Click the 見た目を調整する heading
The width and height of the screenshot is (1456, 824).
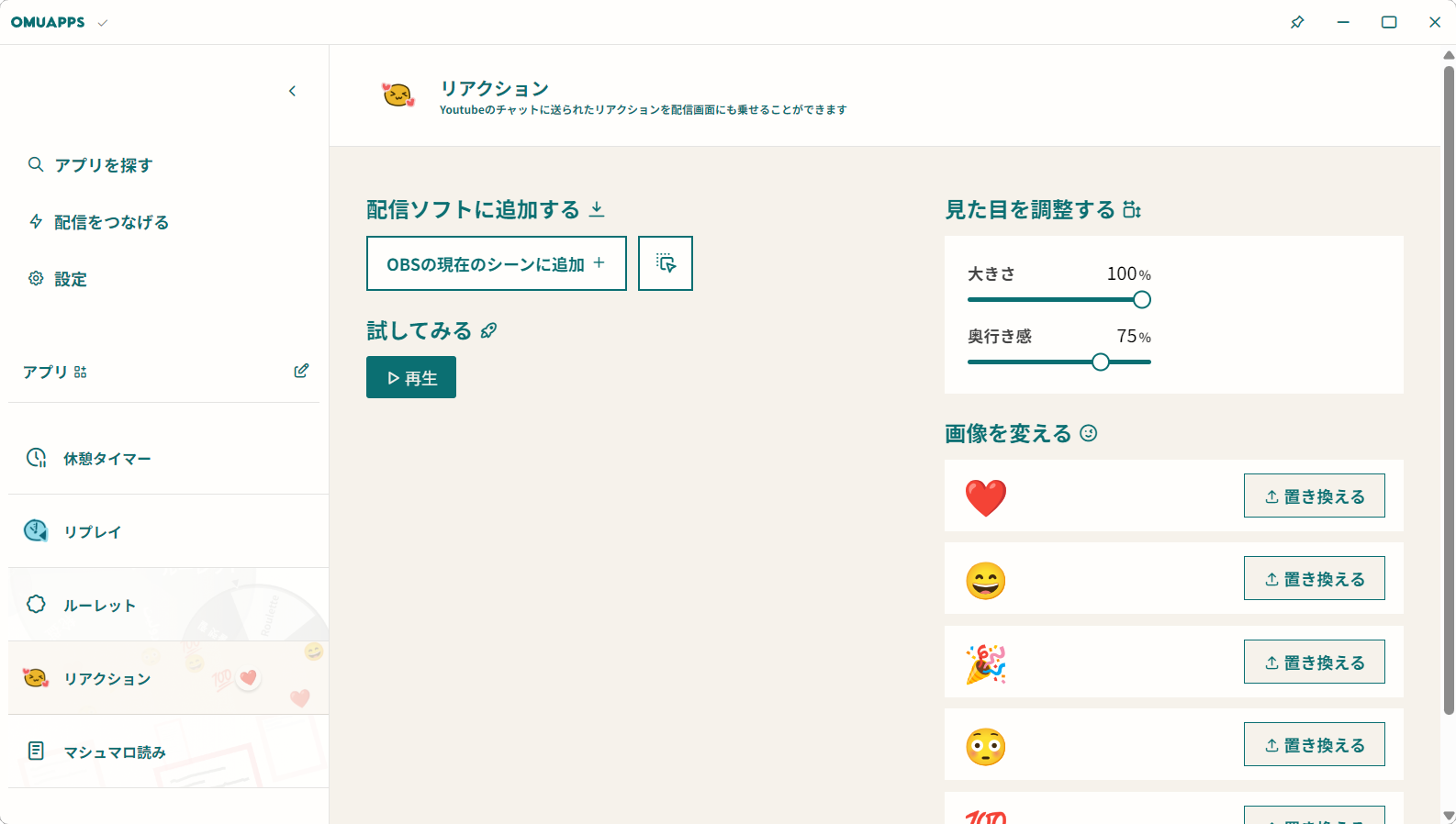click(x=1030, y=210)
